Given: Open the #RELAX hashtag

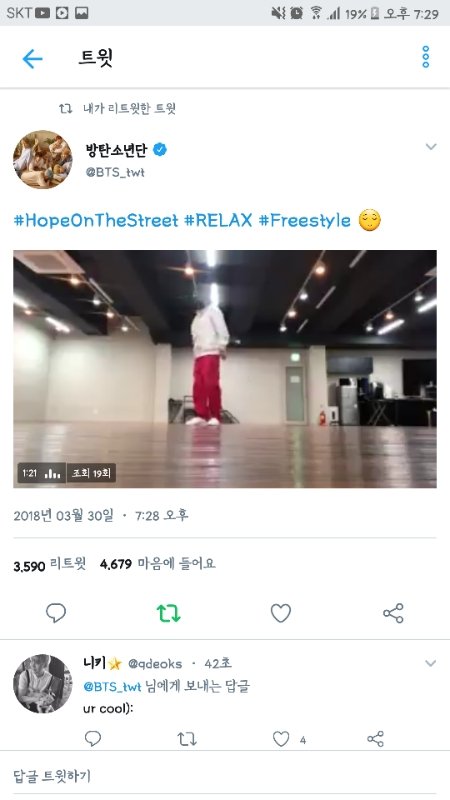Looking at the screenshot, I should pyautogui.click(x=218, y=220).
